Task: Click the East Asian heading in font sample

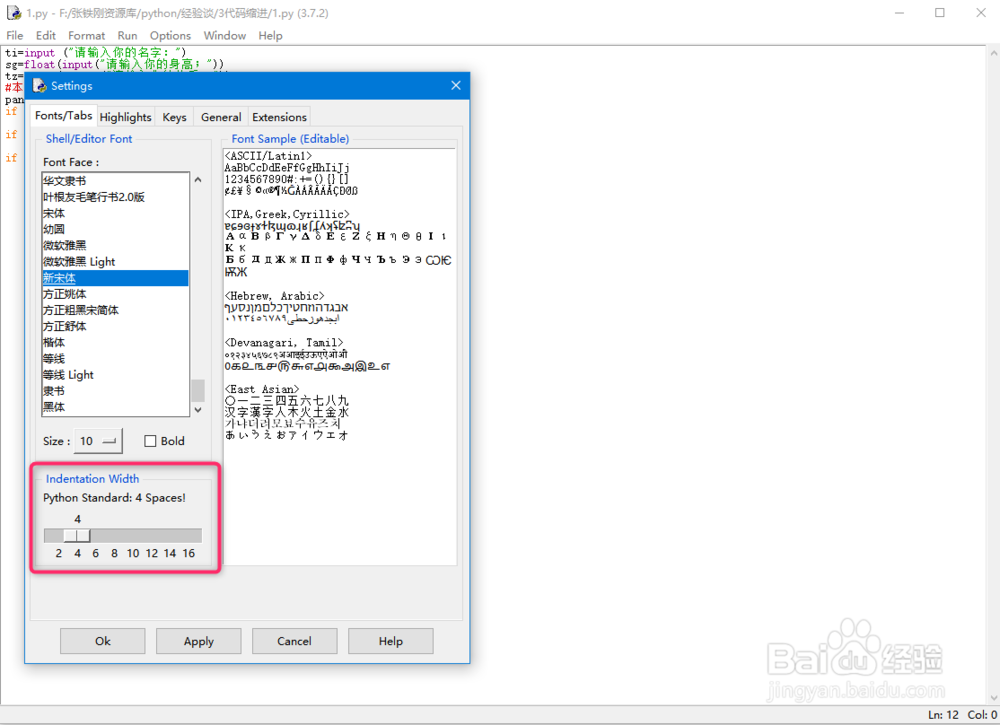Action: point(262,389)
